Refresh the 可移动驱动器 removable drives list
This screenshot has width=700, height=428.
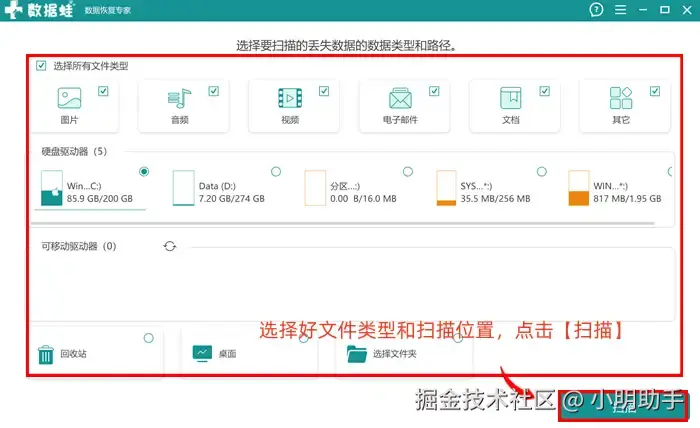click(170, 246)
